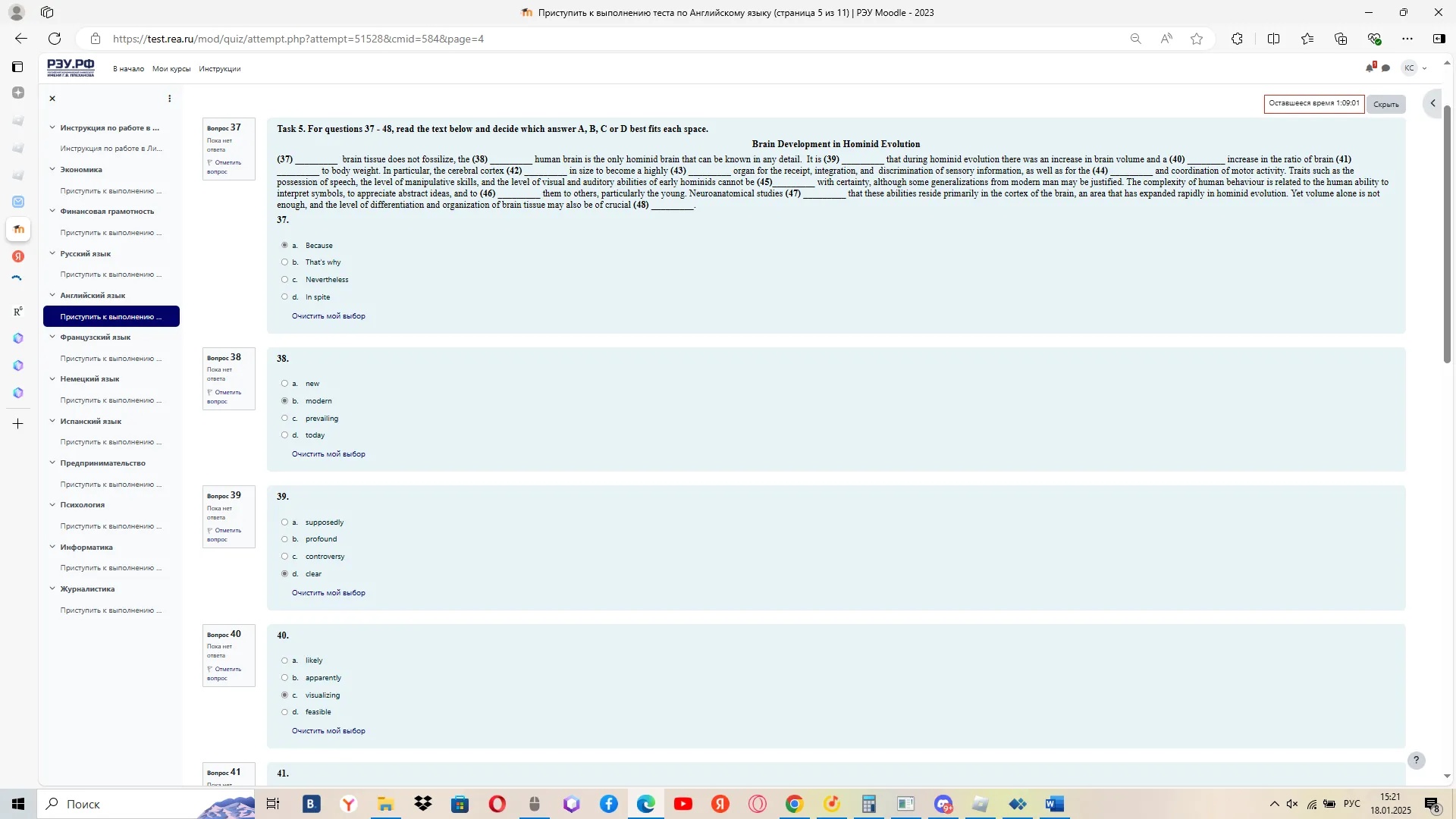
Task: Open the Инструкции menu item
Action: pos(219,69)
